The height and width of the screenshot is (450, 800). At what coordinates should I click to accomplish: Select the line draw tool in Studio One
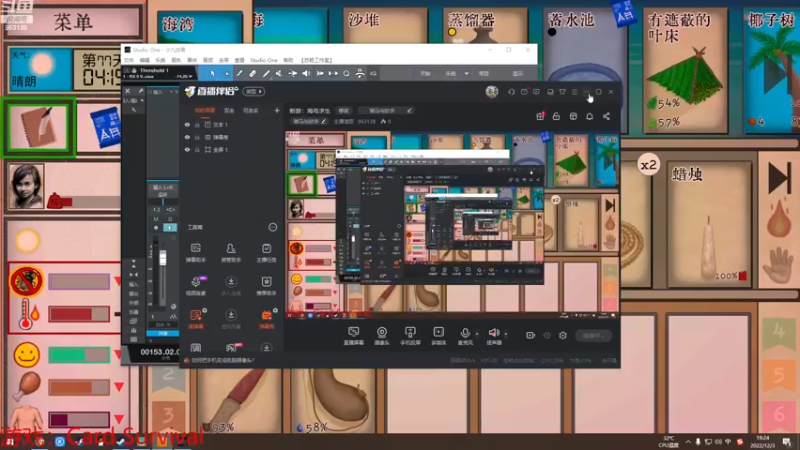pos(266,73)
